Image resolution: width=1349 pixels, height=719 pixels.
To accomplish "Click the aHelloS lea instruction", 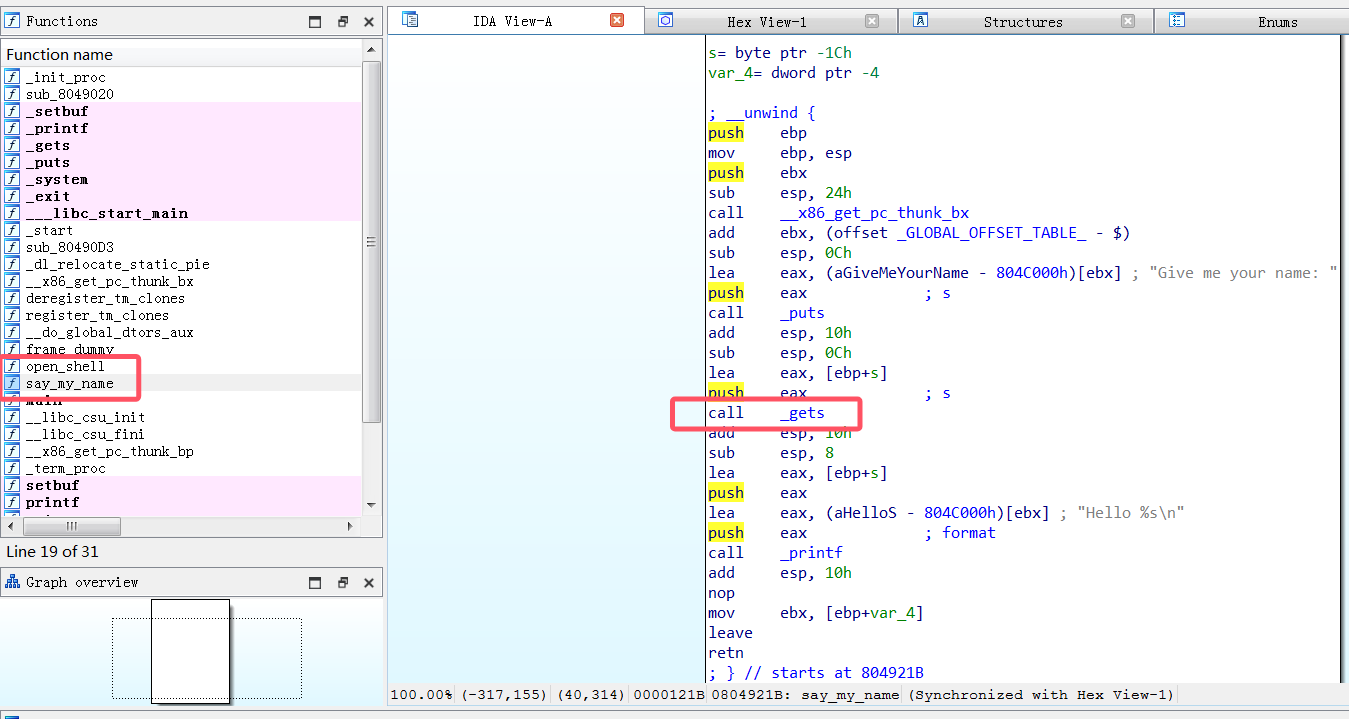I will click(946, 513).
